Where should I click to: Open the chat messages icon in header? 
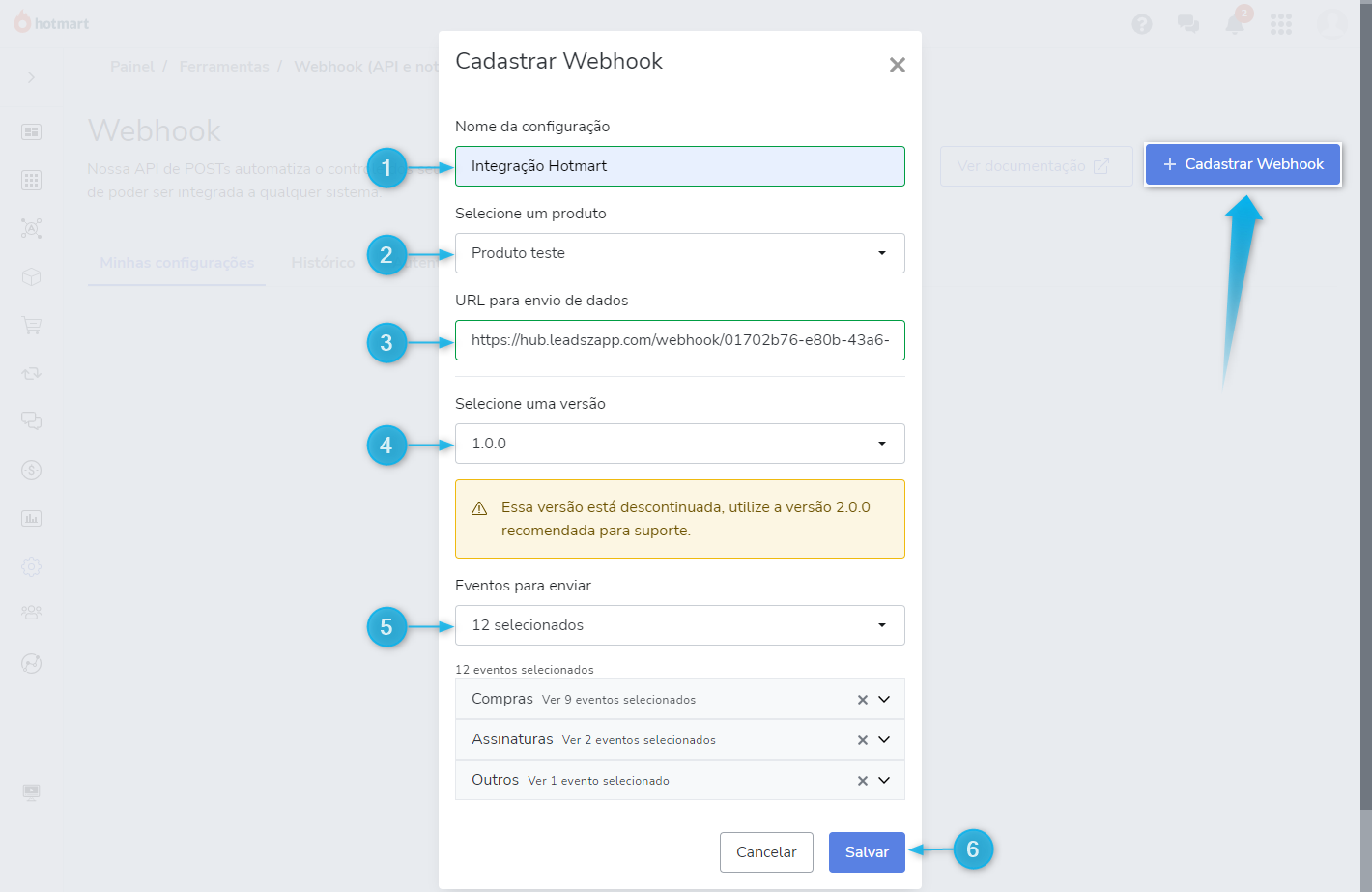(1188, 24)
